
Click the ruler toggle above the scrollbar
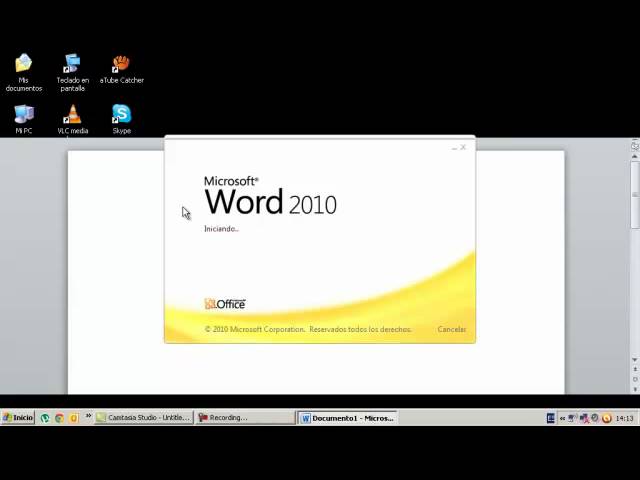[635, 146]
